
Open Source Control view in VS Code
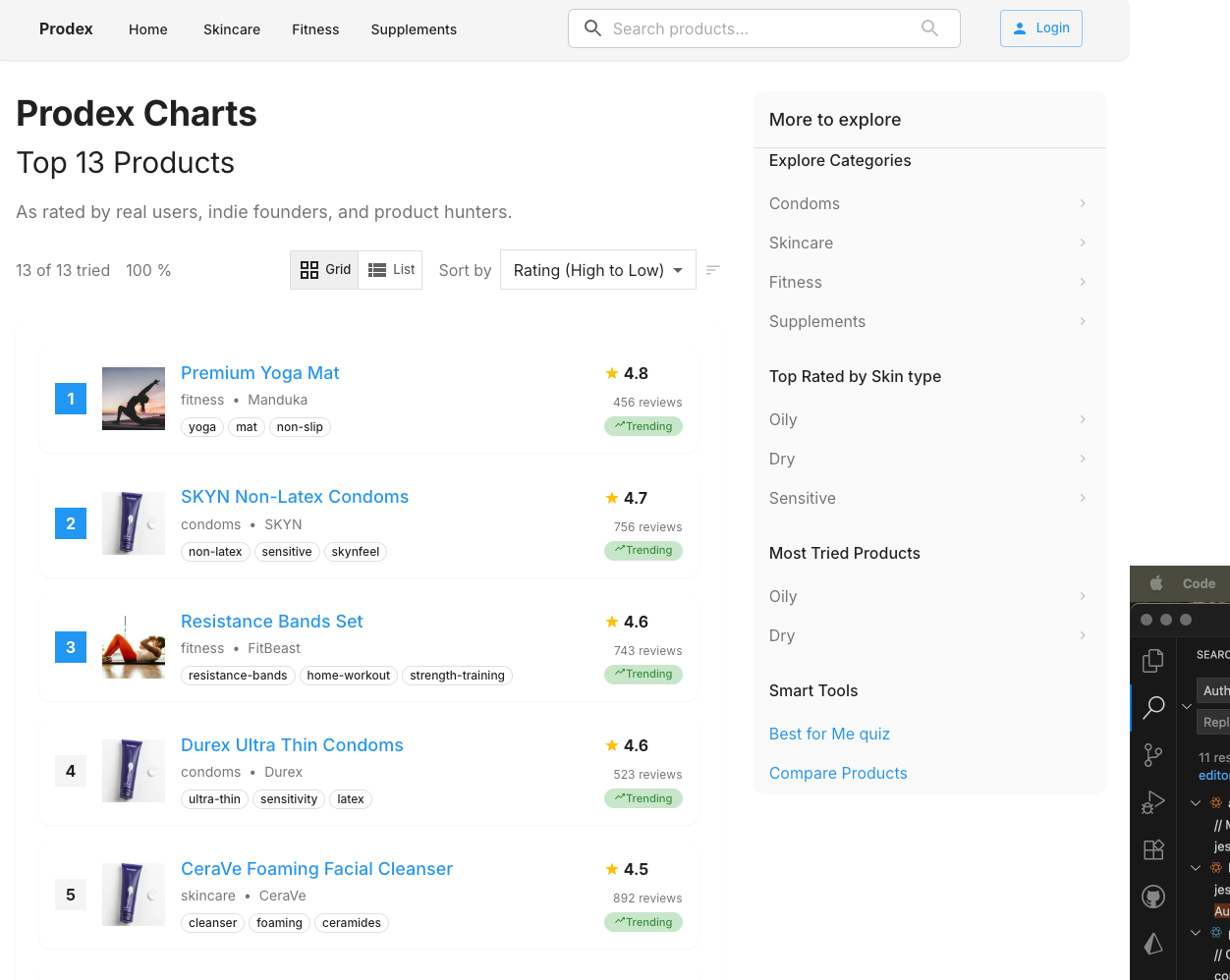[1153, 754]
